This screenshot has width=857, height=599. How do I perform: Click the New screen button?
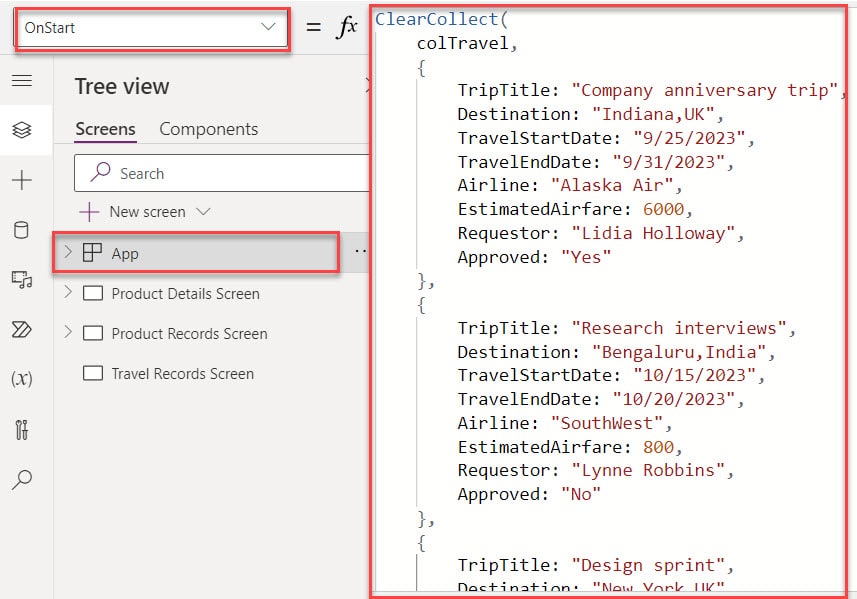[132, 212]
